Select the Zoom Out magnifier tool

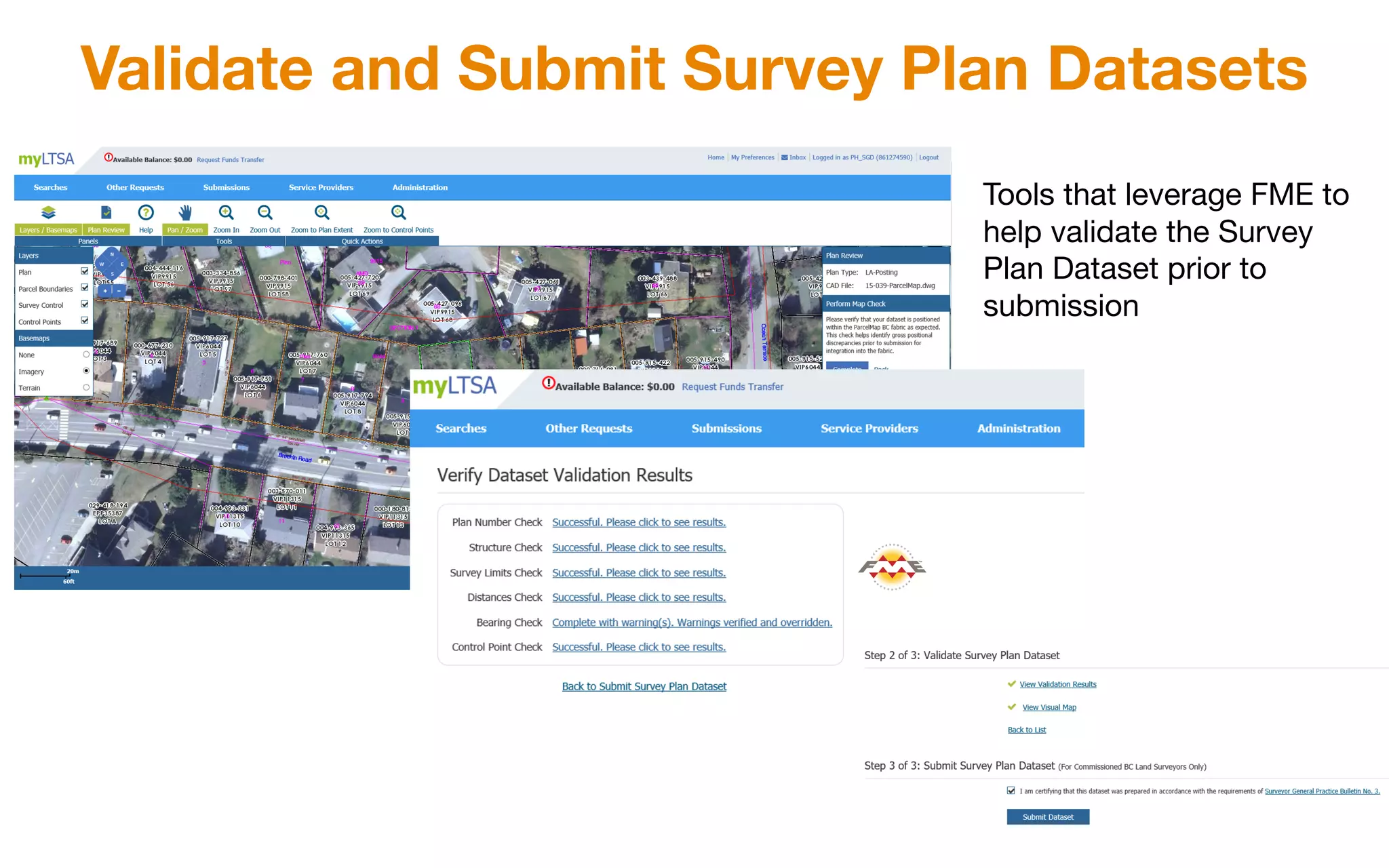265,213
